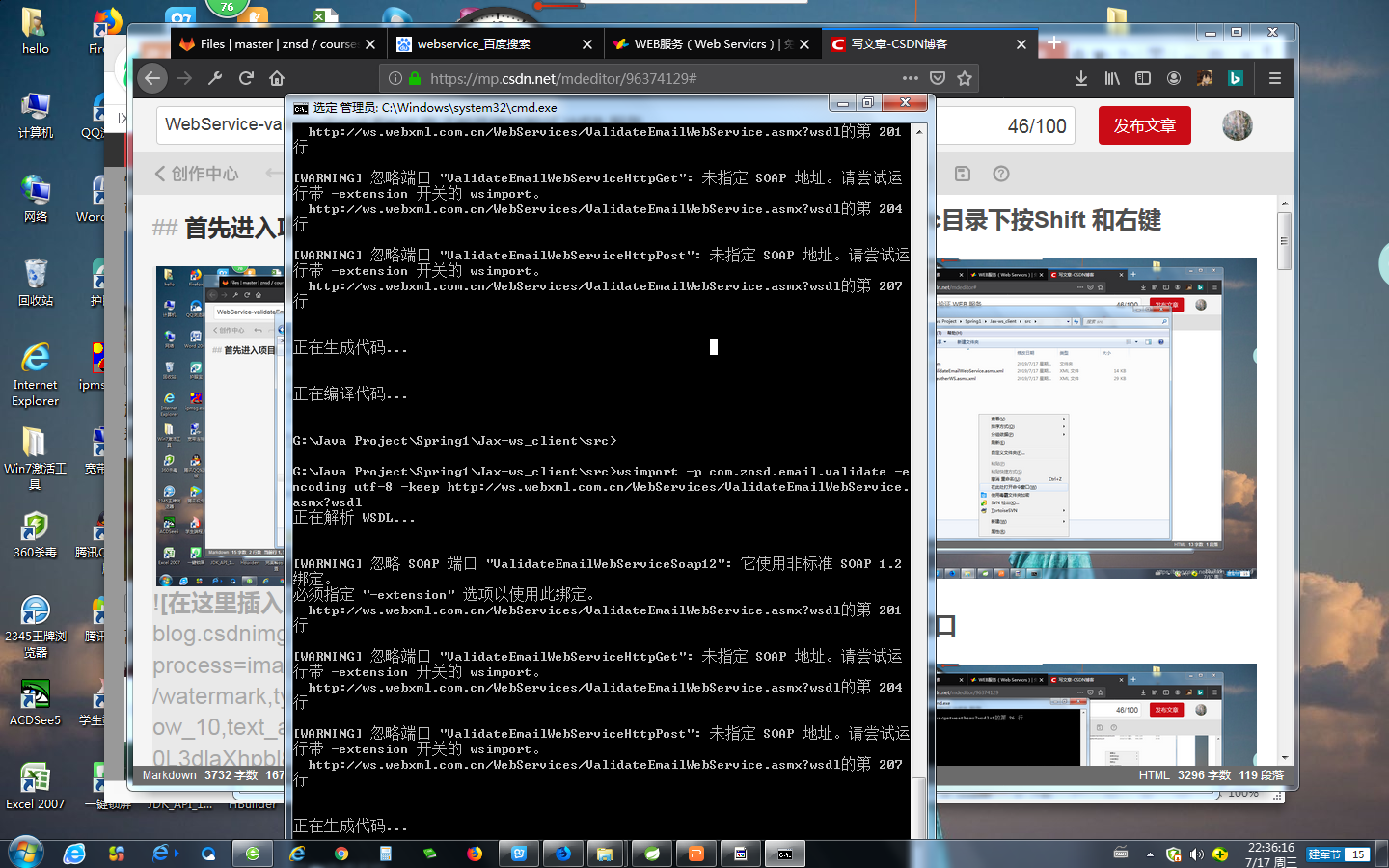
Task: Select the 2345王牌浏览器 desktop icon
Action: point(35,626)
